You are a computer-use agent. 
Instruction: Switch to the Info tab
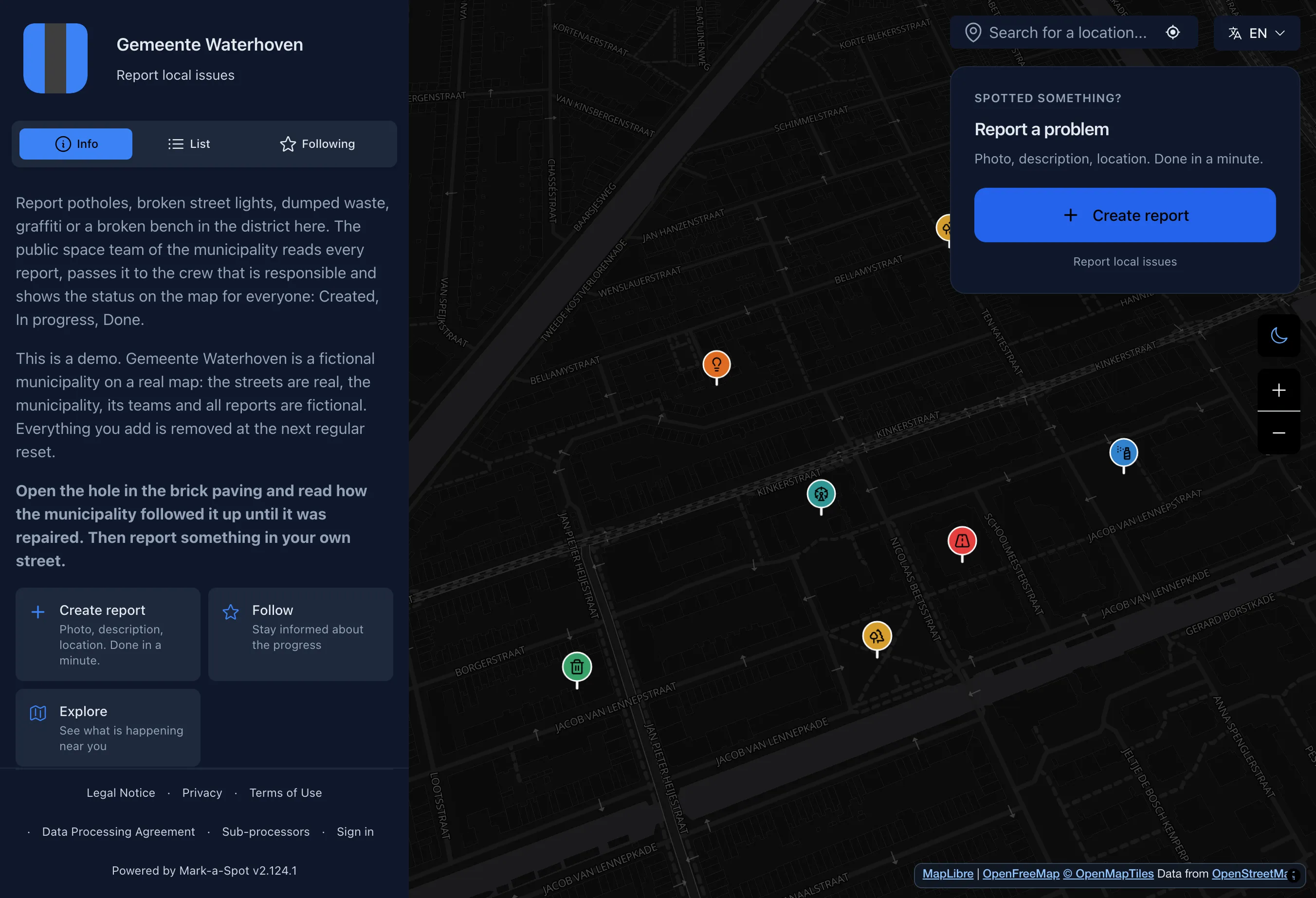[x=76, y=144]
